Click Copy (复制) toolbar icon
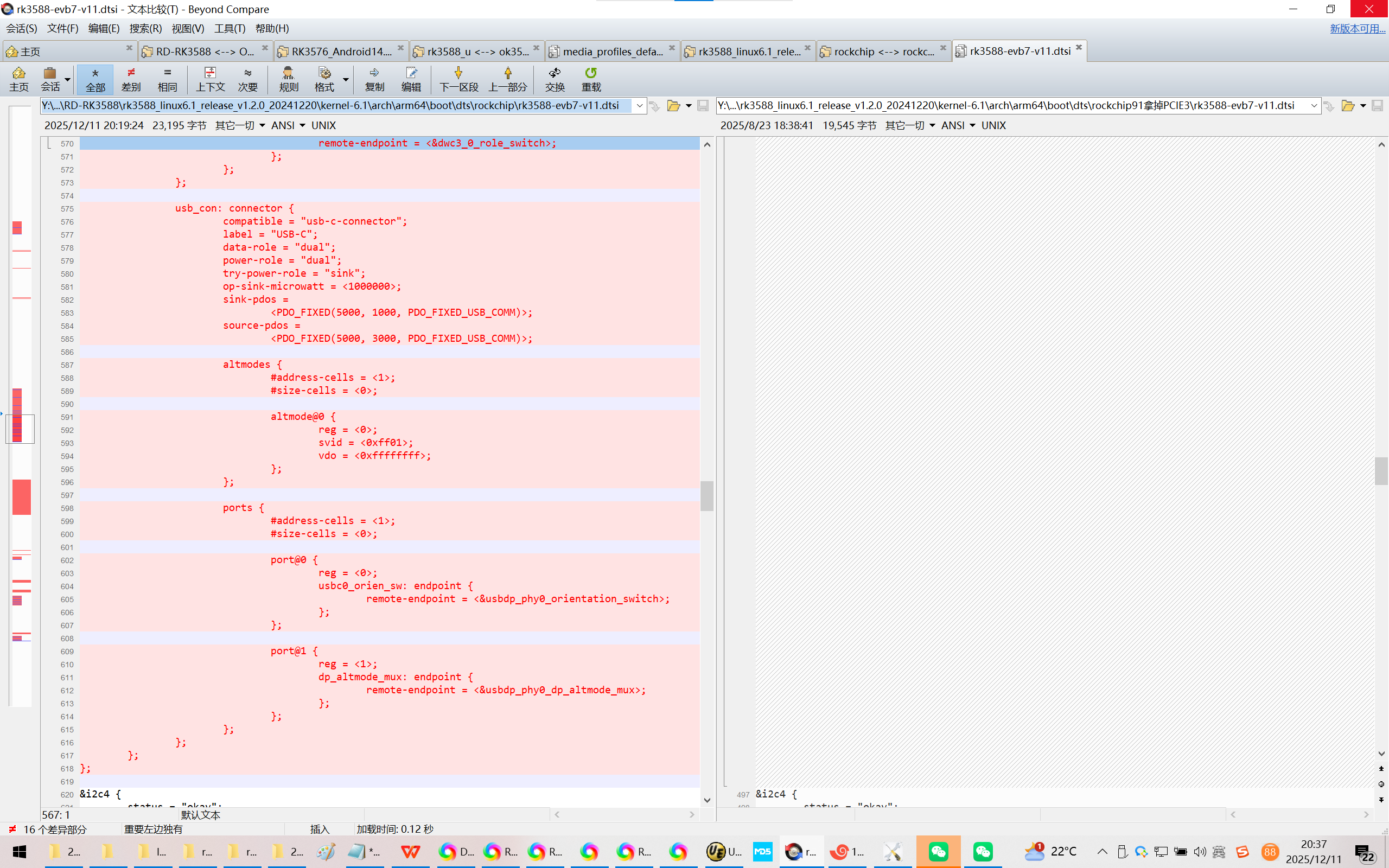Image resolution: width=1389 pixels, height=868 pixels. (x=374, y=79)
